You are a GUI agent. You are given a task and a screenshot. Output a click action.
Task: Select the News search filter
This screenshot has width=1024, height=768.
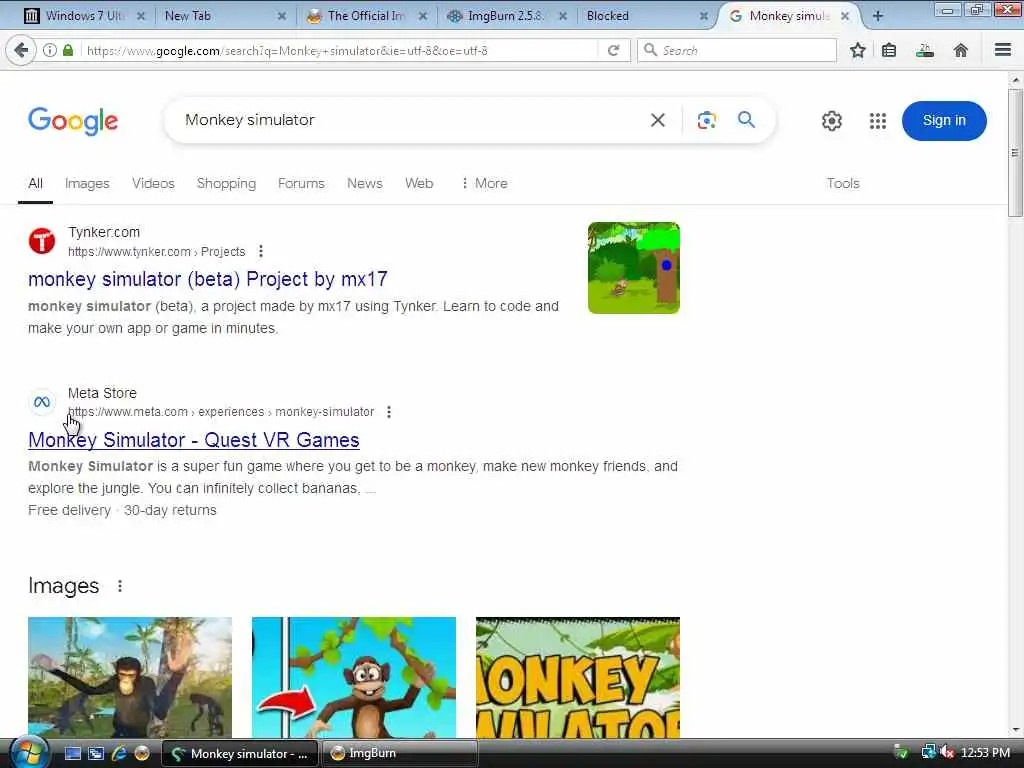click(x=364, y=184)
